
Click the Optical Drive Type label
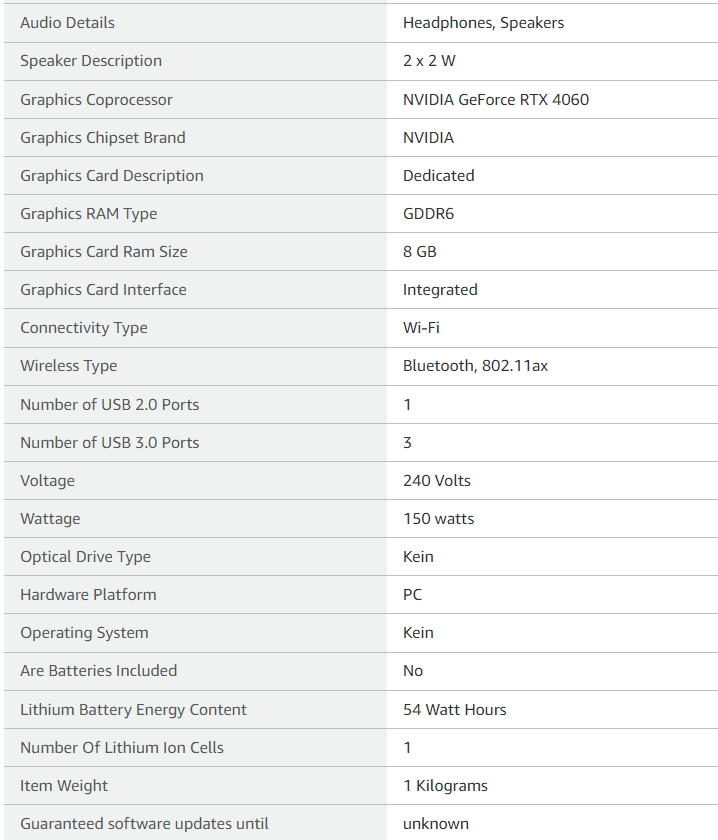pyautogui.click(x=86, y=557)
